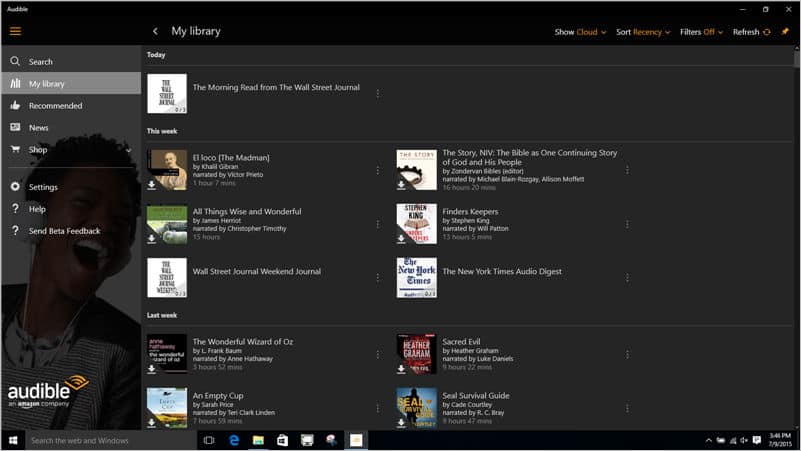801x451 pixels.
Task: Open more options for El loco
Action: pyautogui.click(x=378, y=170)
